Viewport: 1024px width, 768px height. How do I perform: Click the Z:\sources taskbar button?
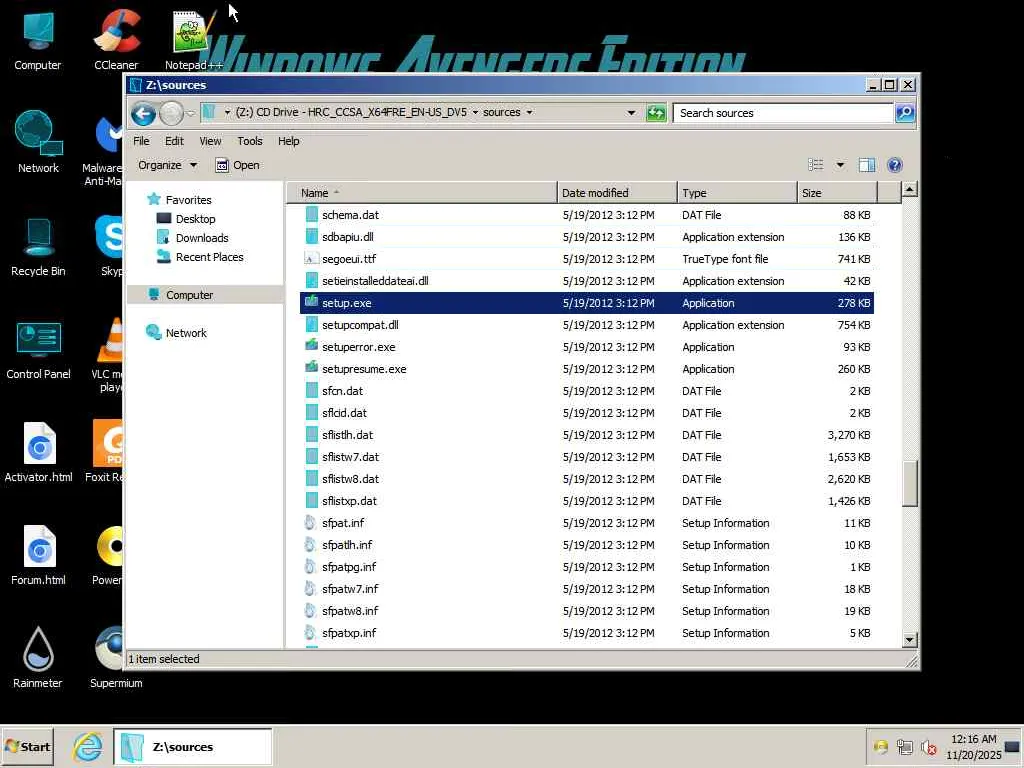[x=193, y=746]
